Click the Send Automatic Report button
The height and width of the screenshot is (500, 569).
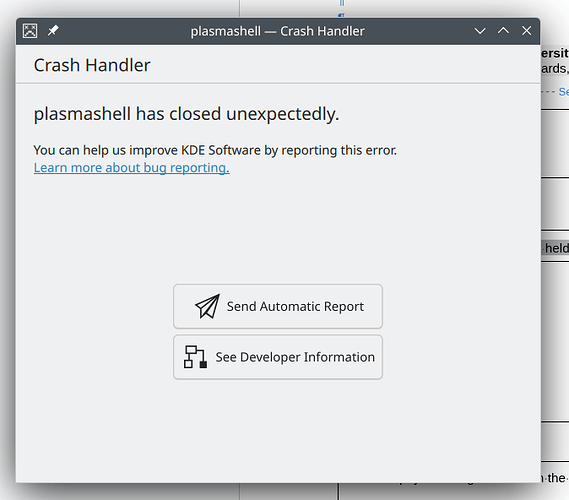click(278, 307)
